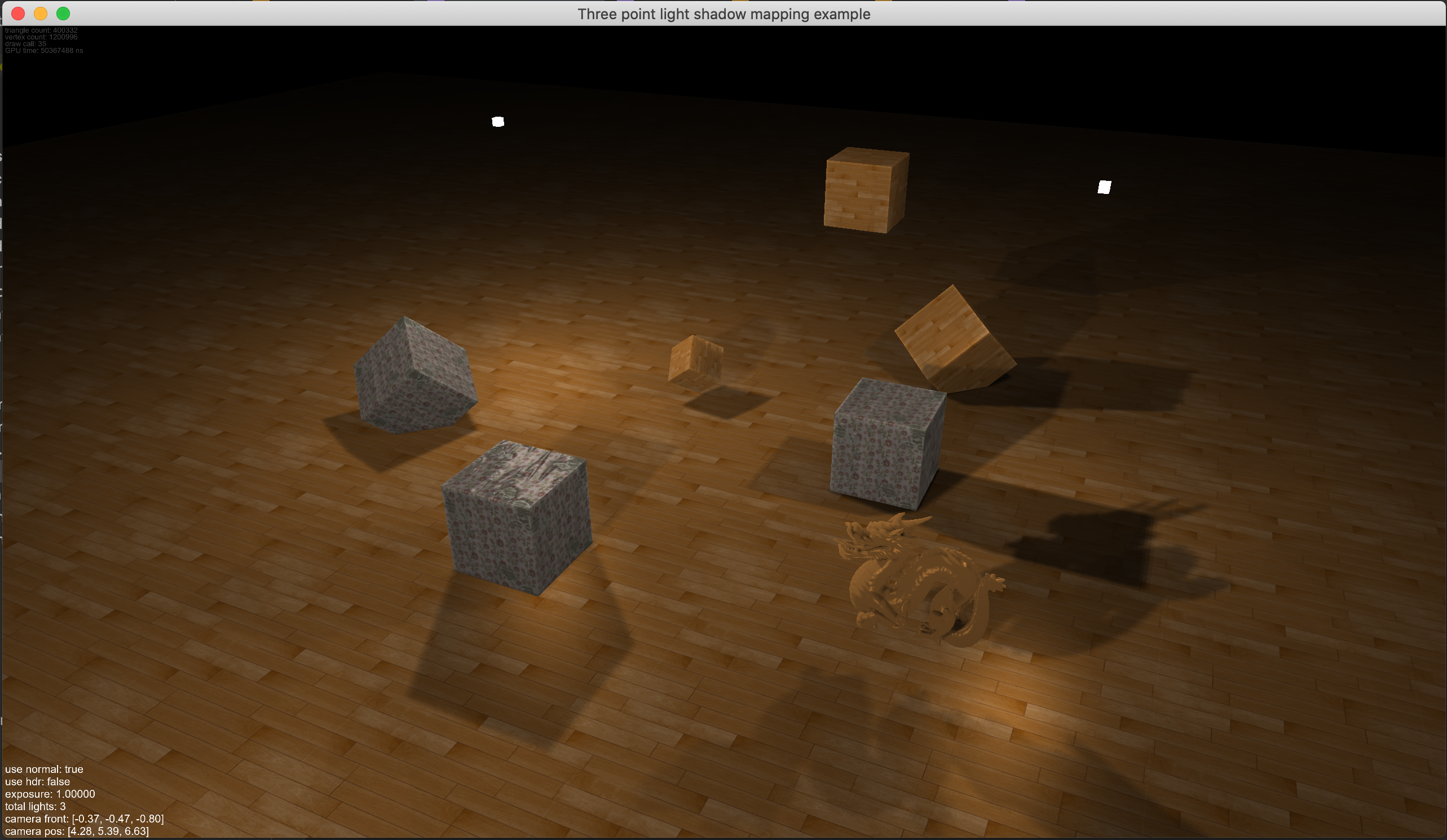Click the 'use hdr: false' text
Screen dimensions: 1447x840
[37, 781]
